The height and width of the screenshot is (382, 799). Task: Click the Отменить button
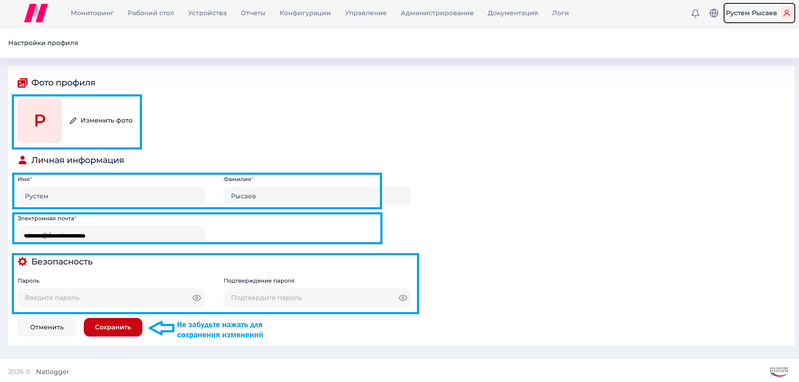pos(47,328)
